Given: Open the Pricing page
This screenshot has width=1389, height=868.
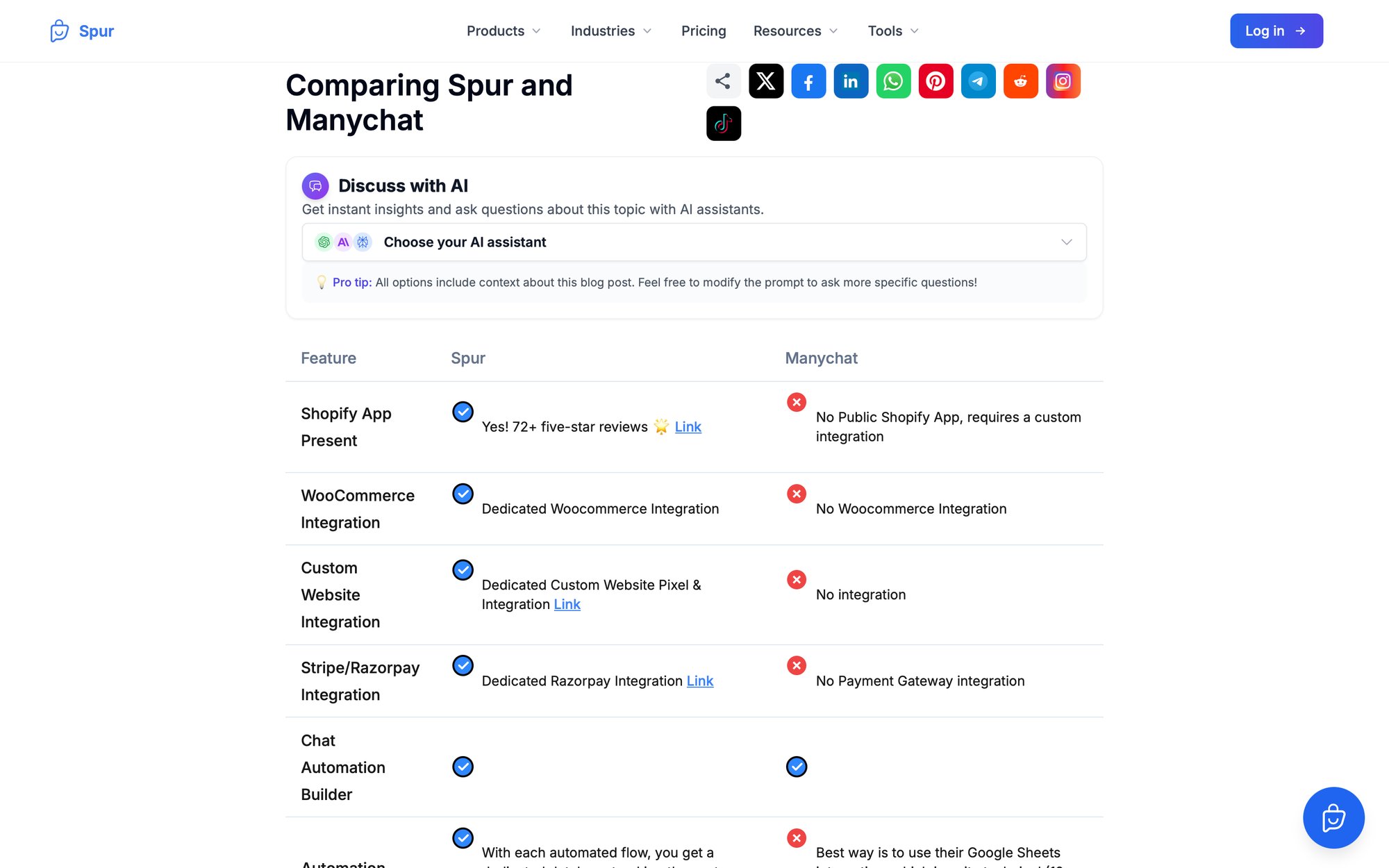Looking at the screenshot, I should point(704,31).
